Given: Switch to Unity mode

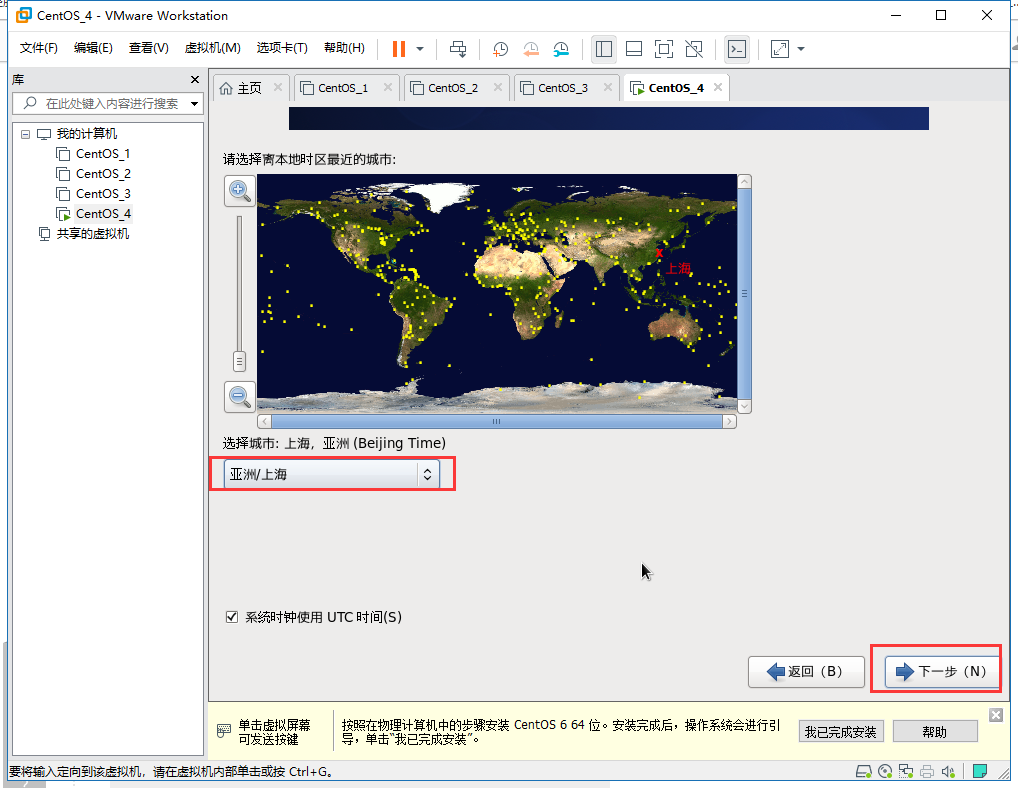Looking at the screenshot, I should click(694, 49).
